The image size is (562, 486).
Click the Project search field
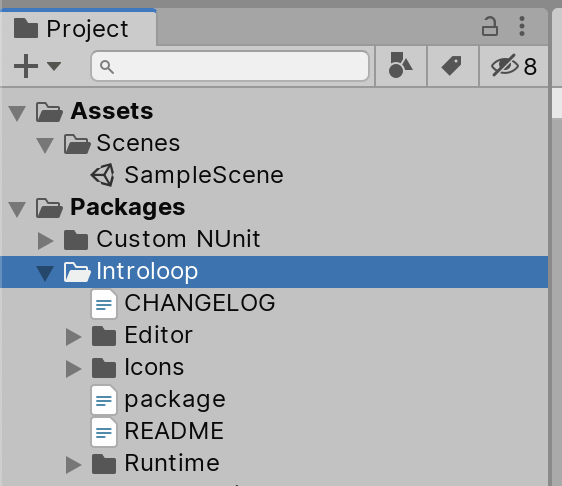pyautogui.click(x=230, y=66)
